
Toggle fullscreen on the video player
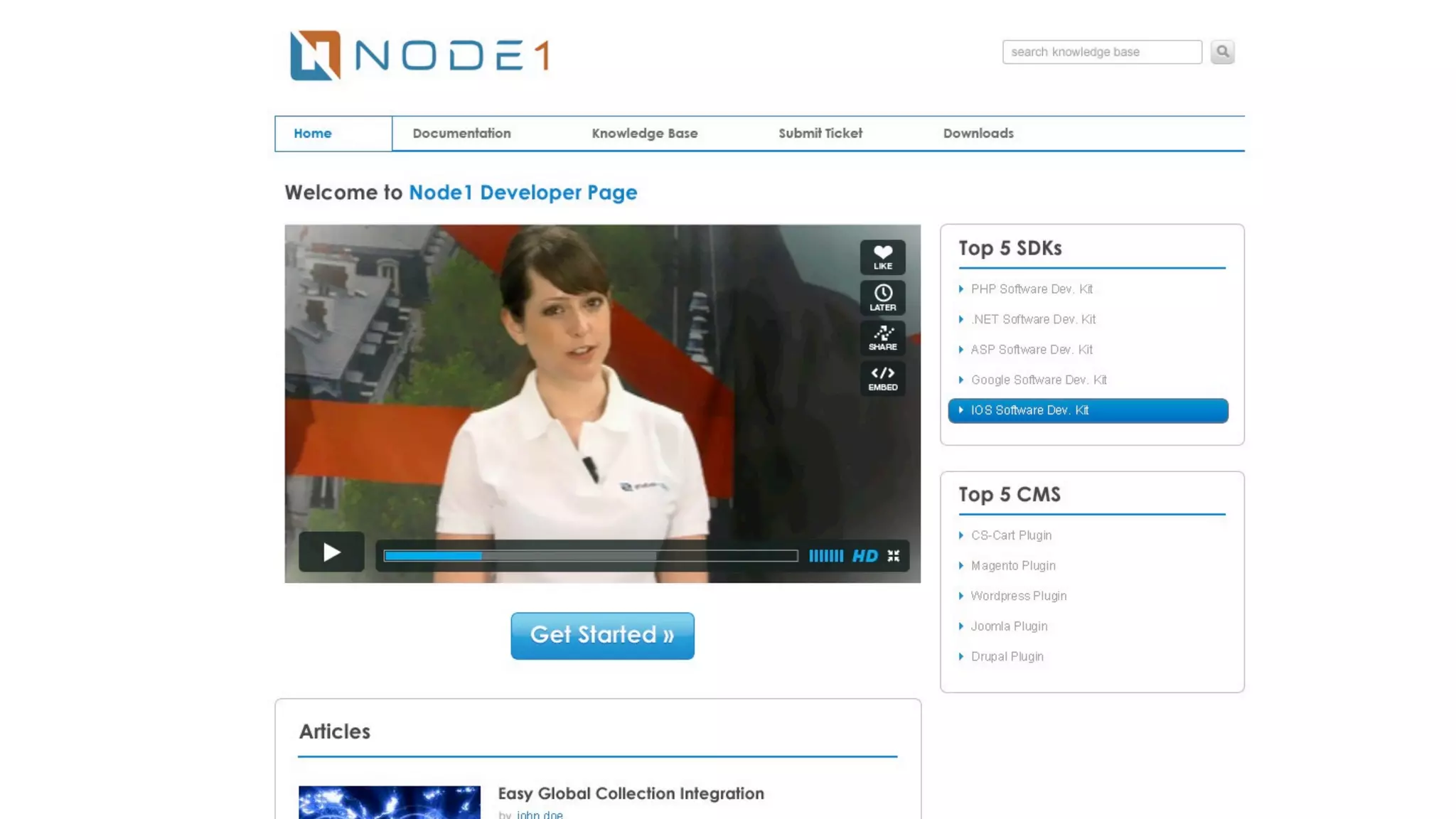point(894,556)
